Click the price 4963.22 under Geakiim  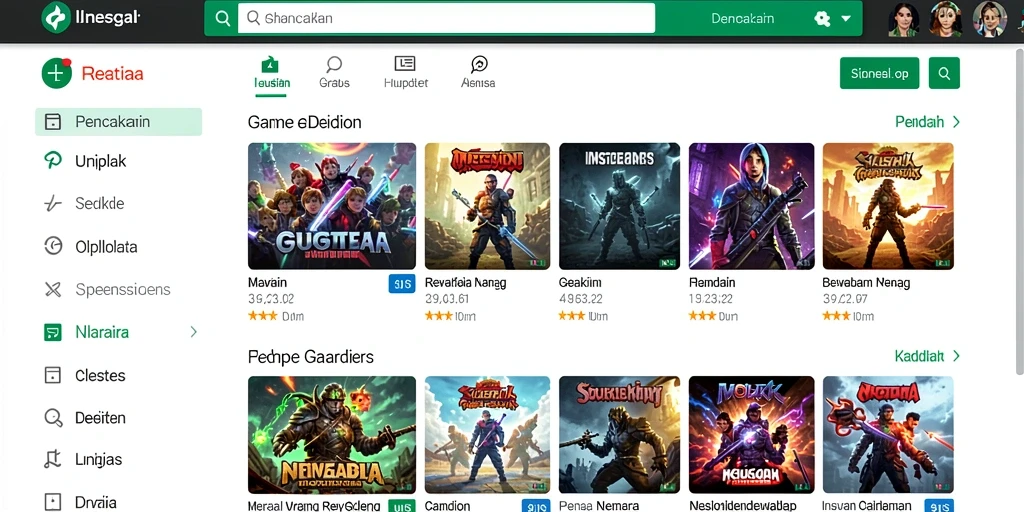click(x=581, y=299)
